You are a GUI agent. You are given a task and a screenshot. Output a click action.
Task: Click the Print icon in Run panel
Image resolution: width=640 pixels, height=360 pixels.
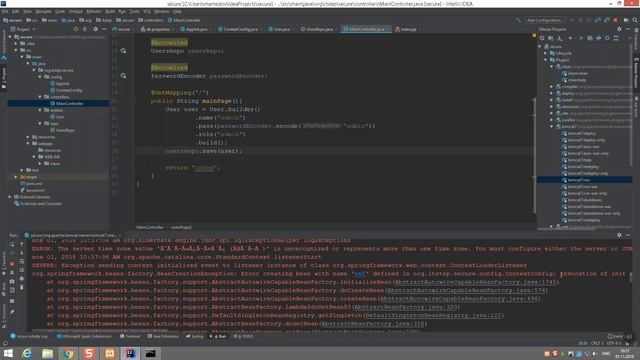[22, 279]
